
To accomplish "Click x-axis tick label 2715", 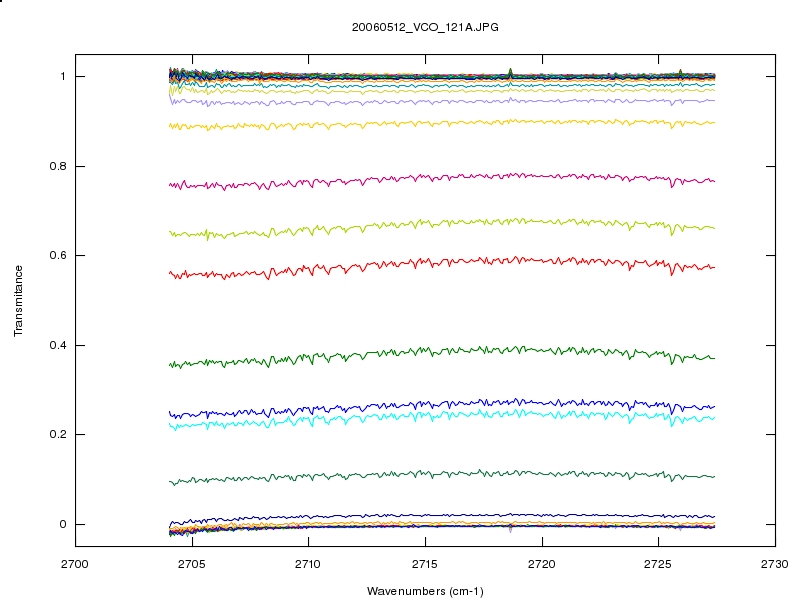I will [x=425, y=564].
